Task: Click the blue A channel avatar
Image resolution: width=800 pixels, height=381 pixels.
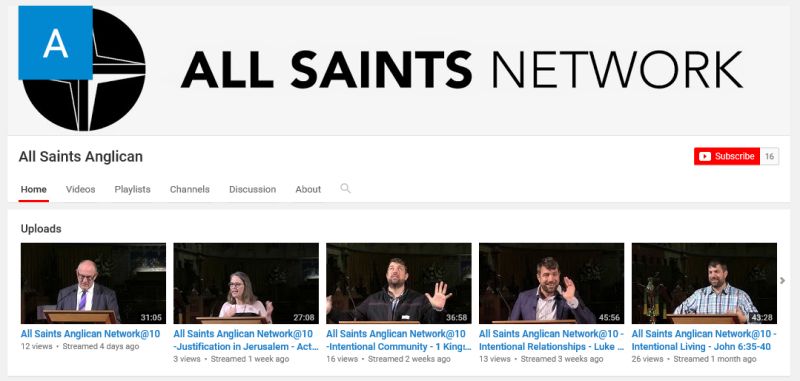Action: tap(55, 43)
